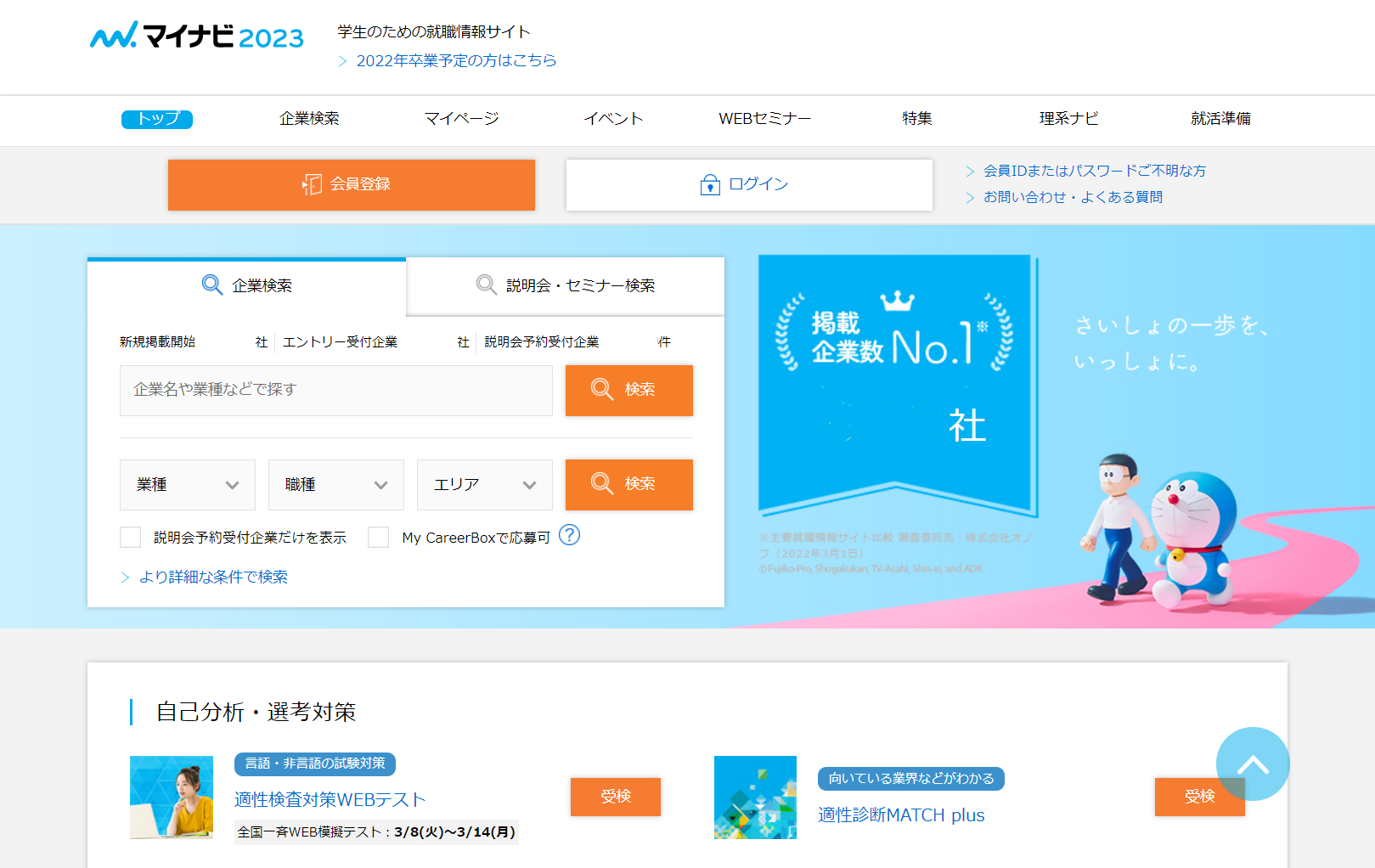
Task: Open the 業種 dropdown
Action: coord(188,485)
